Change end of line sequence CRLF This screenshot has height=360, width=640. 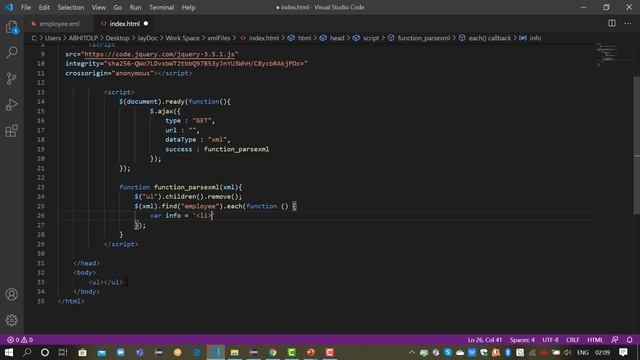[x=573, y=340]
